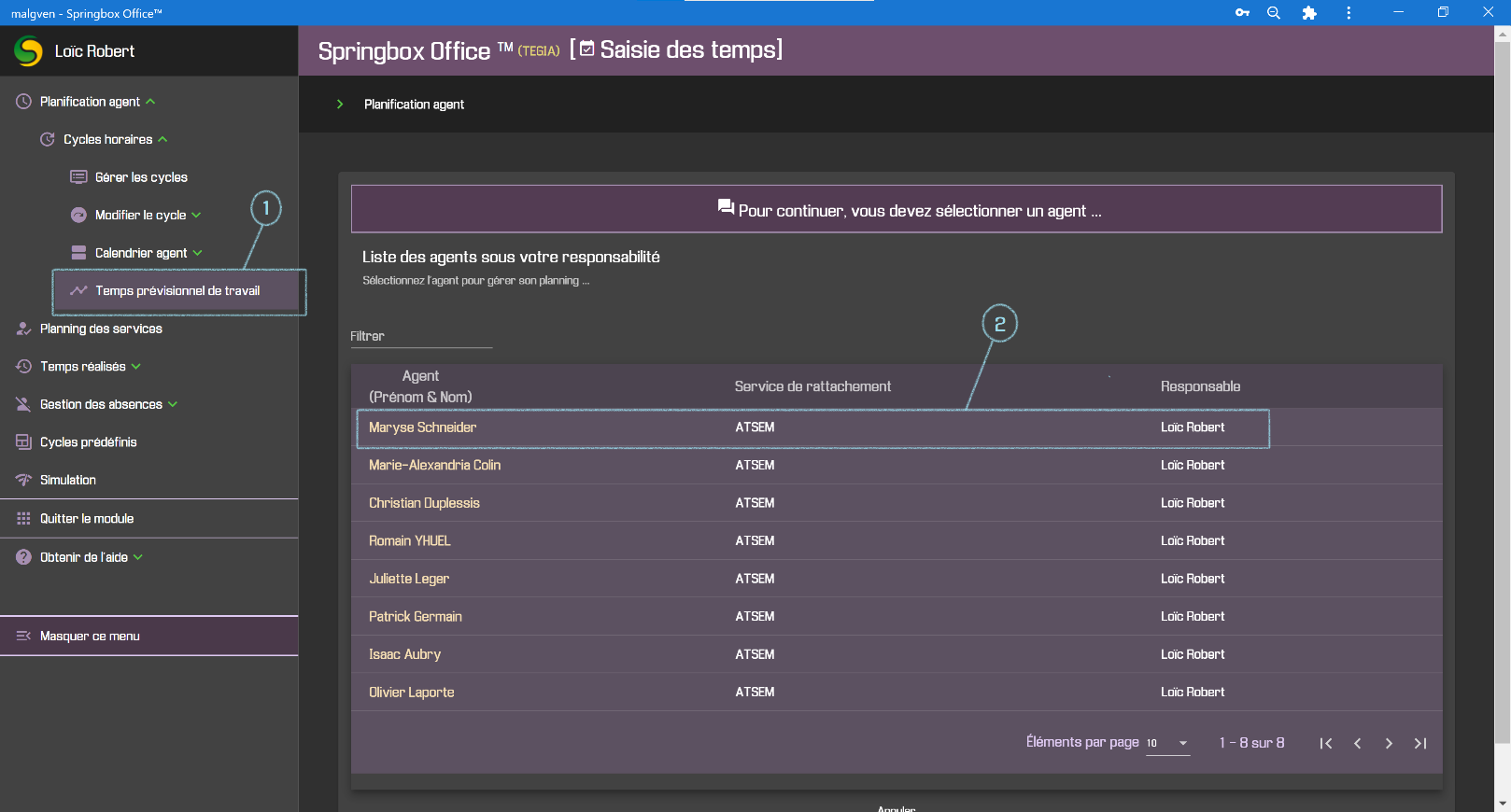Click the green chevron in breadcrumb bar
The image size is (1511, 812).
[x=340, y=104]
